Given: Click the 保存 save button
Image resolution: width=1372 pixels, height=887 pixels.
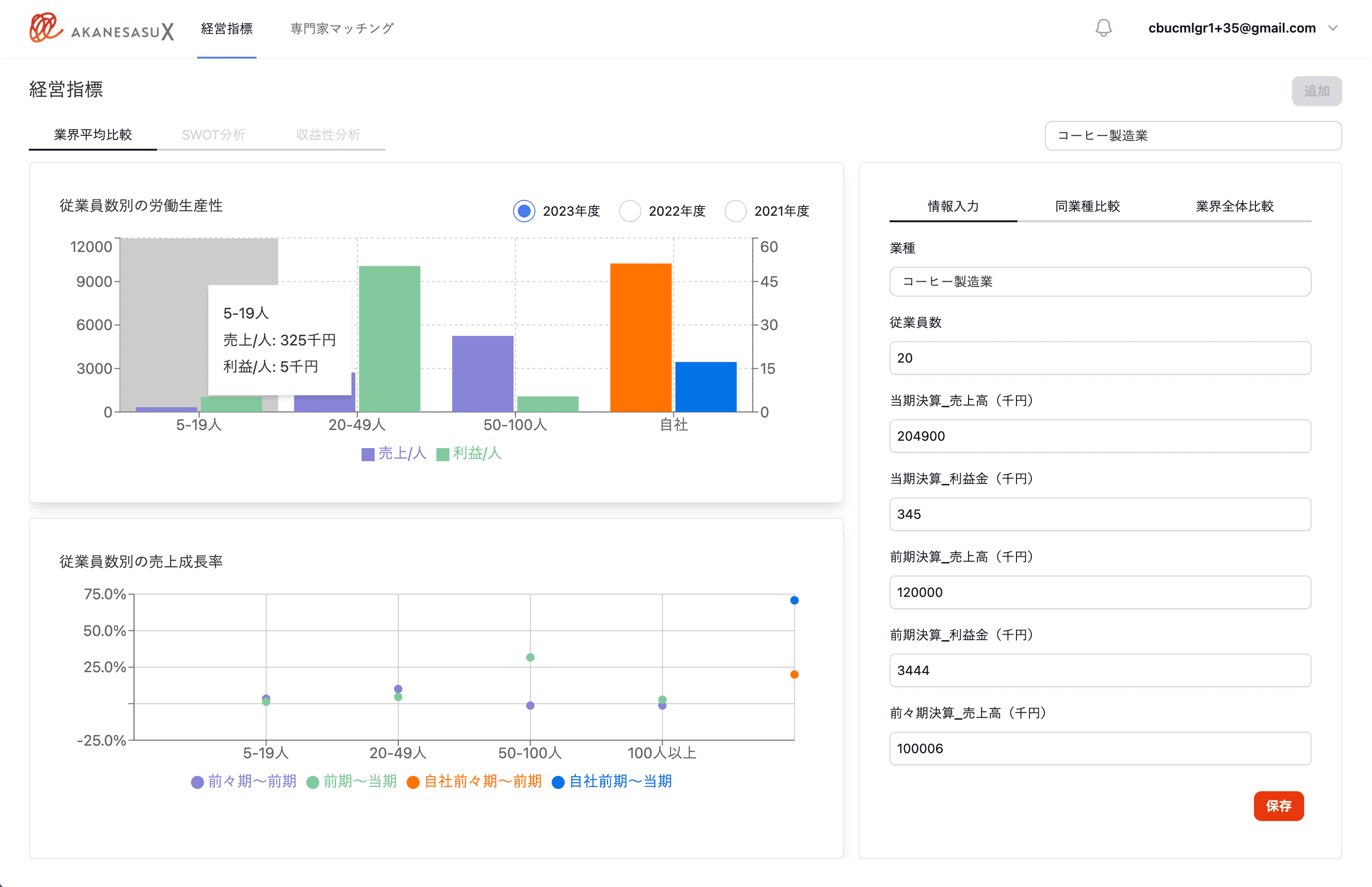Looking at the screenshot, I should coord(1280,807).
